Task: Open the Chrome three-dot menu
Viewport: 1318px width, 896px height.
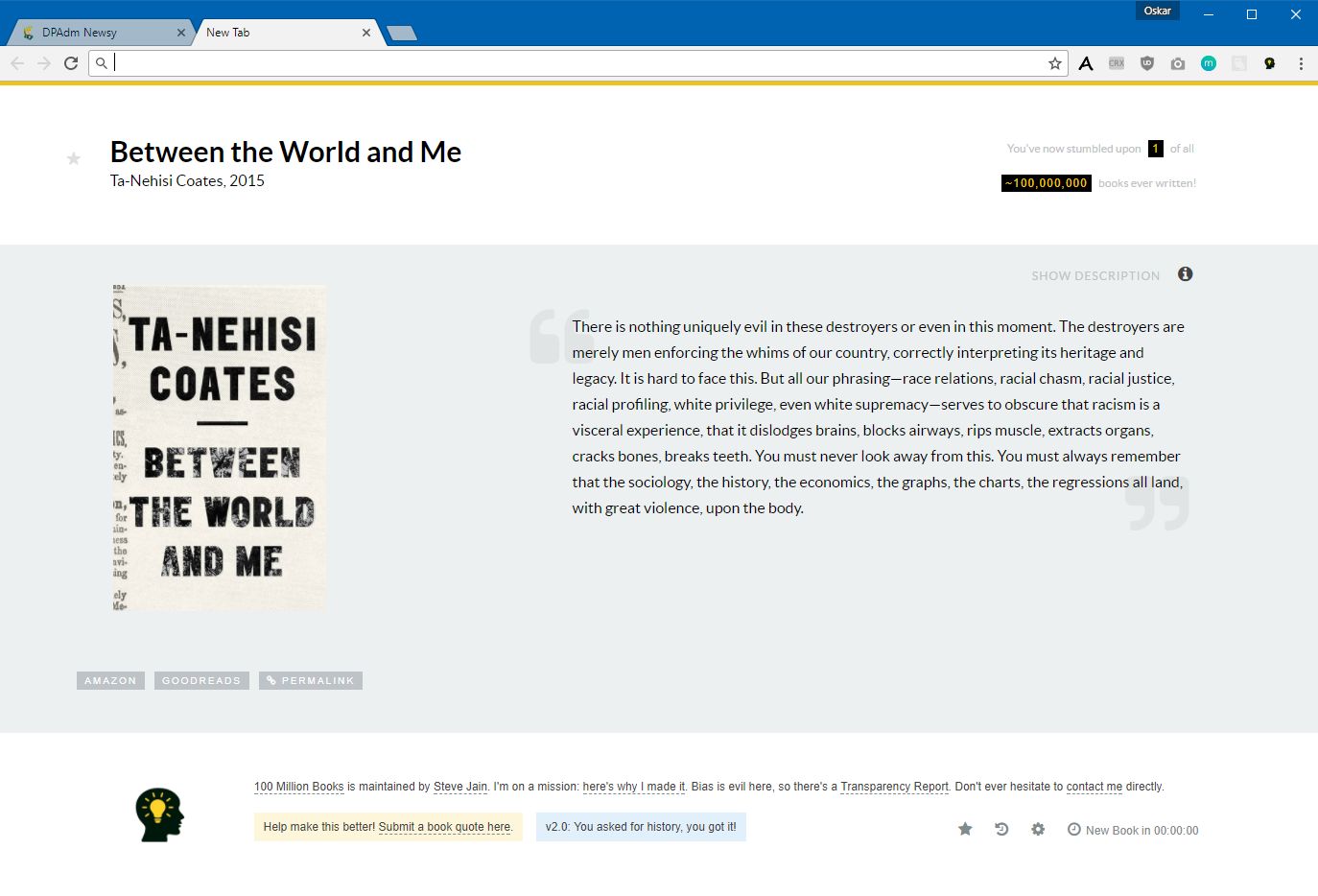Action: 1301,63
